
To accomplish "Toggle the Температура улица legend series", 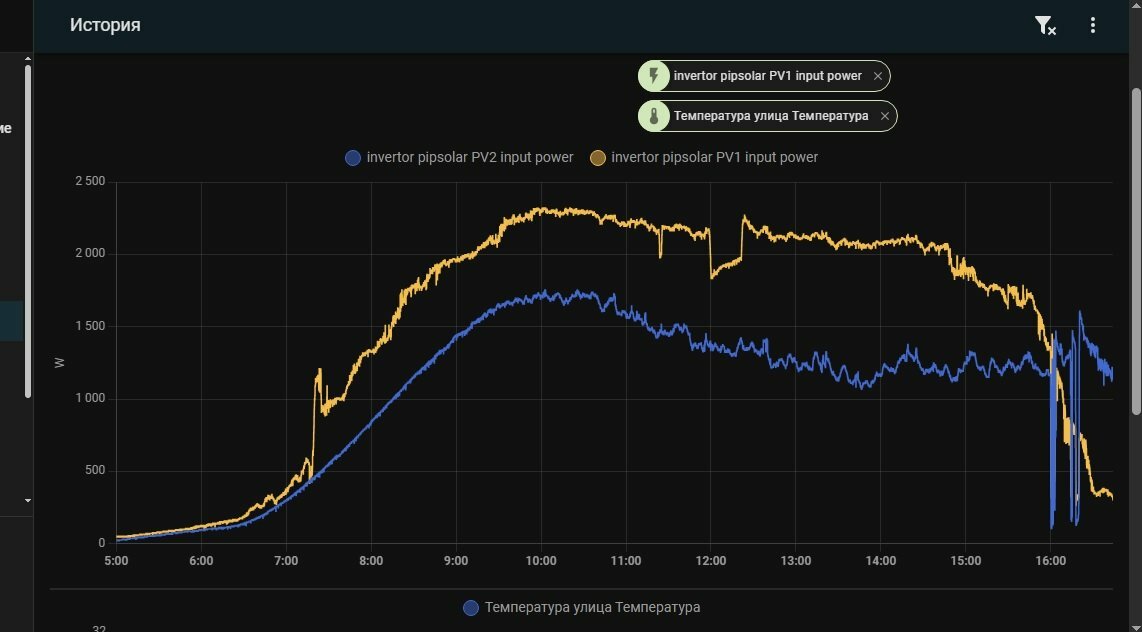I will pyautogui.click(x=582, y=607).
